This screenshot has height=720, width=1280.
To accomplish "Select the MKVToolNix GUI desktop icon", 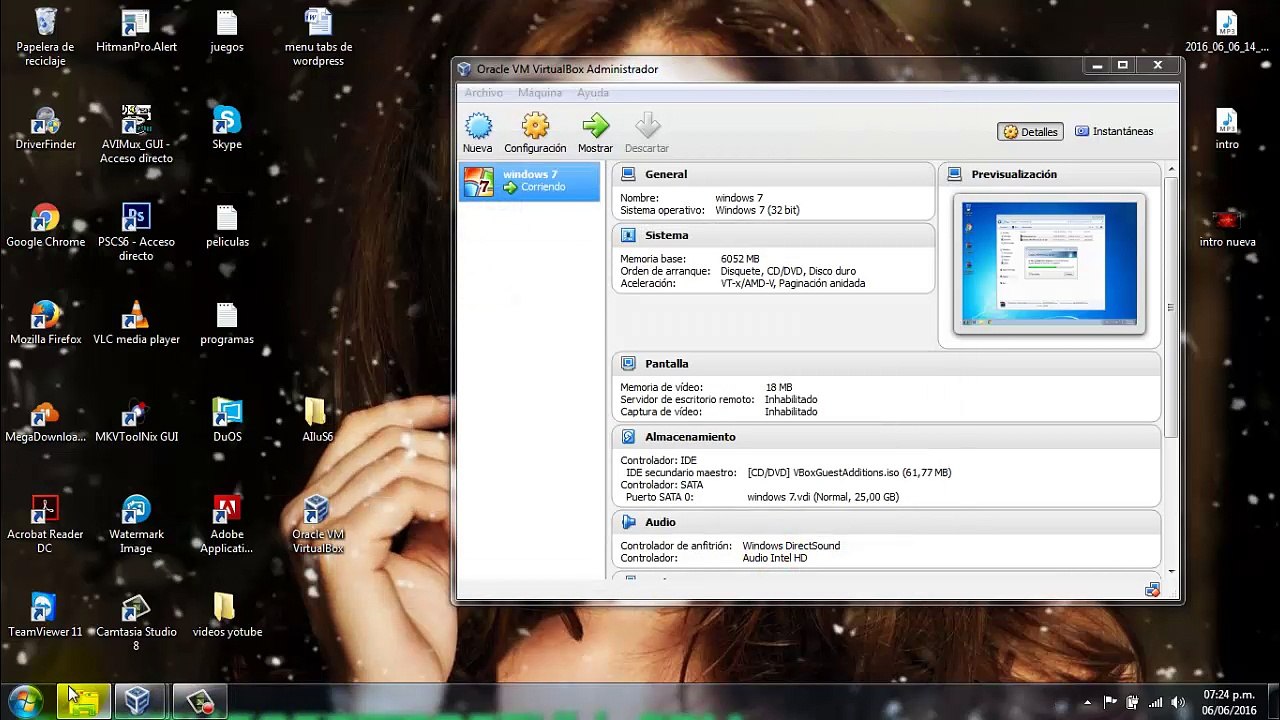I will pos(136,412).
